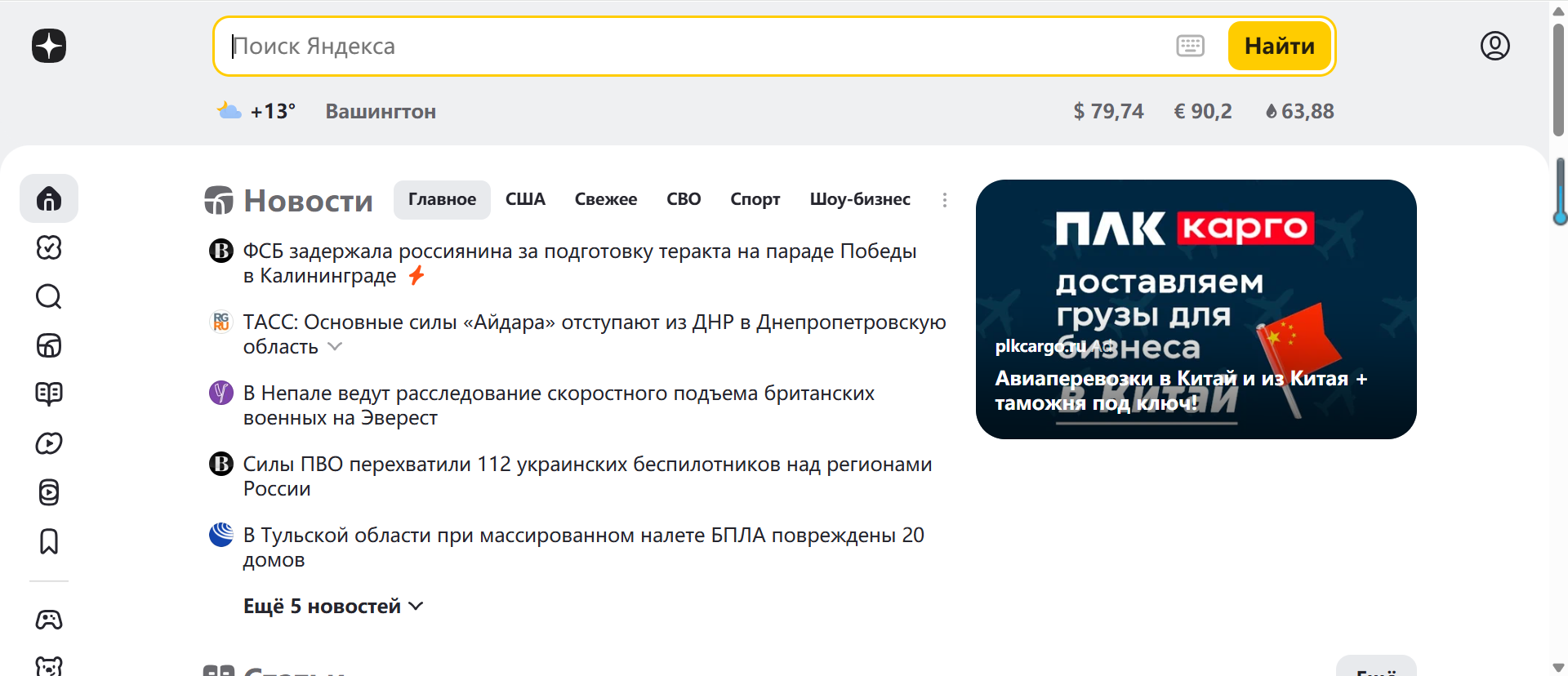Click the Новости section logo icon
Image resolution: width=1568 pixels, height=676 pixels.
click(x=219, y=200)
